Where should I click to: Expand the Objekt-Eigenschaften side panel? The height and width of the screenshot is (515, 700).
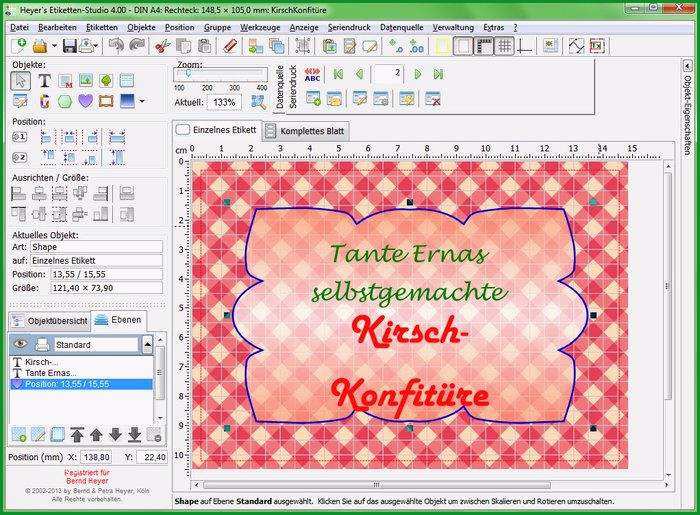point(688,66)
